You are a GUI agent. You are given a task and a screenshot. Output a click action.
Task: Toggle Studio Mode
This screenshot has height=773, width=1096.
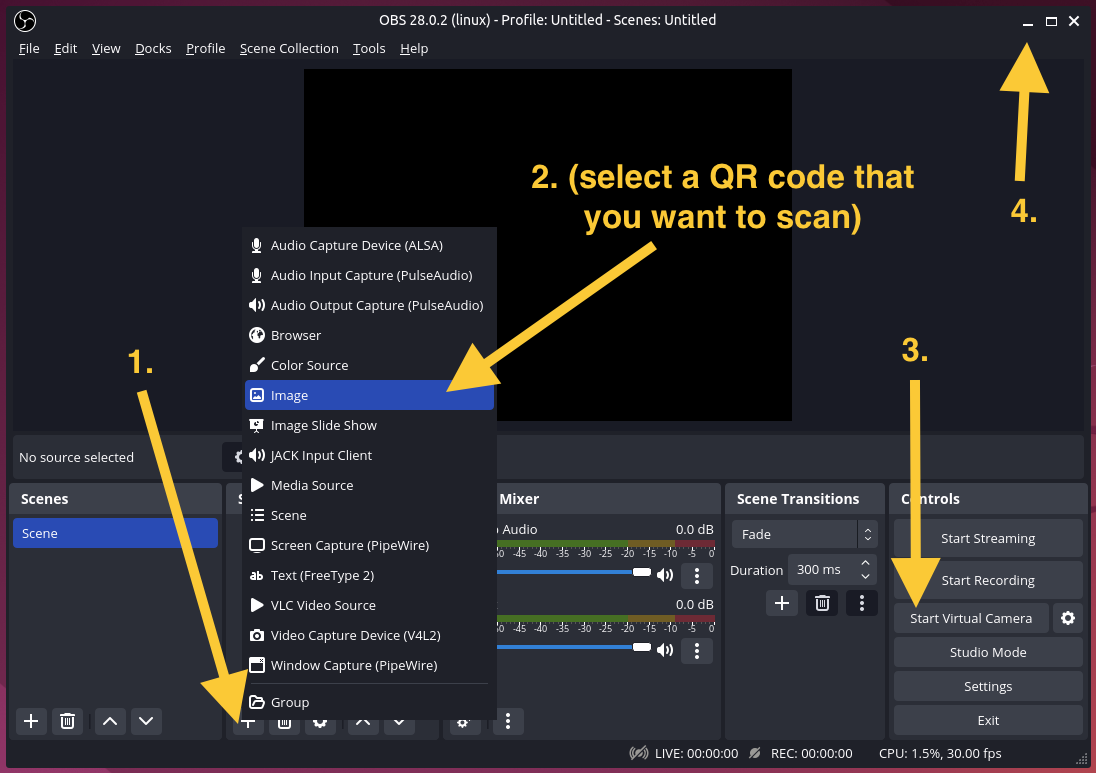point(988,652)
